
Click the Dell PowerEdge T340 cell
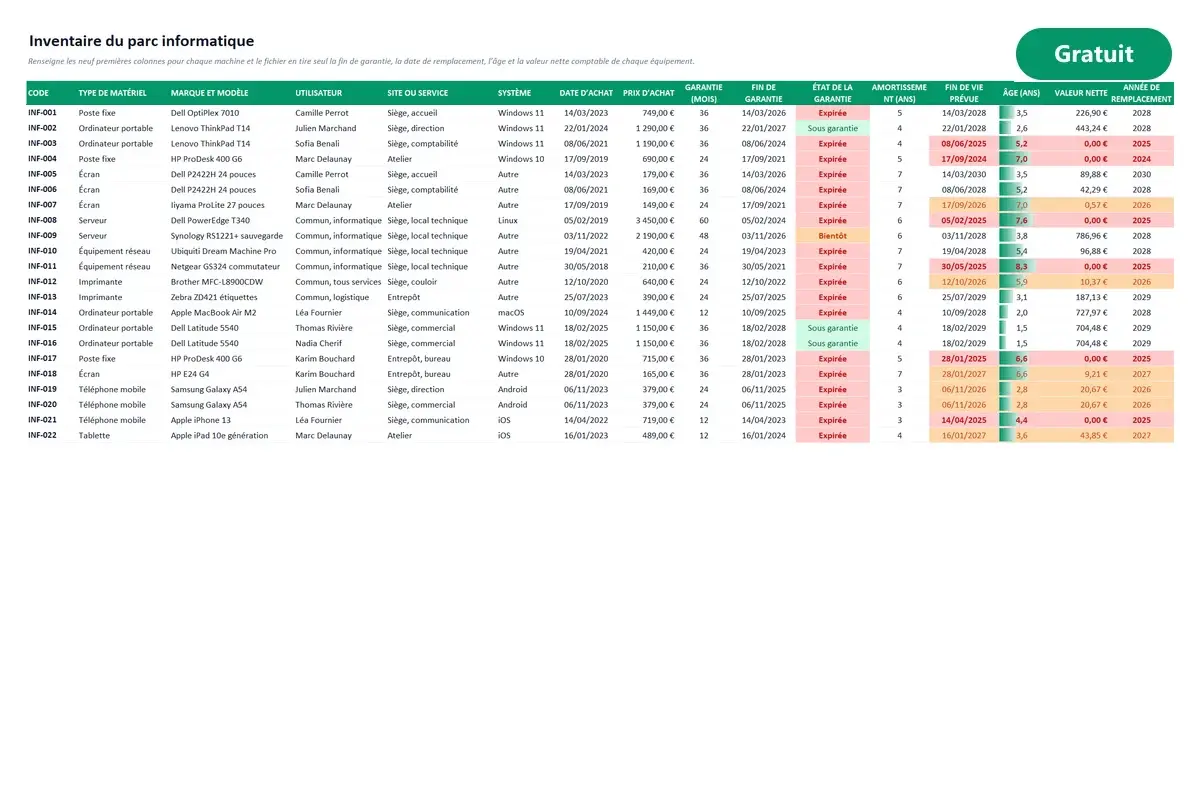click(x=210, y=220)
